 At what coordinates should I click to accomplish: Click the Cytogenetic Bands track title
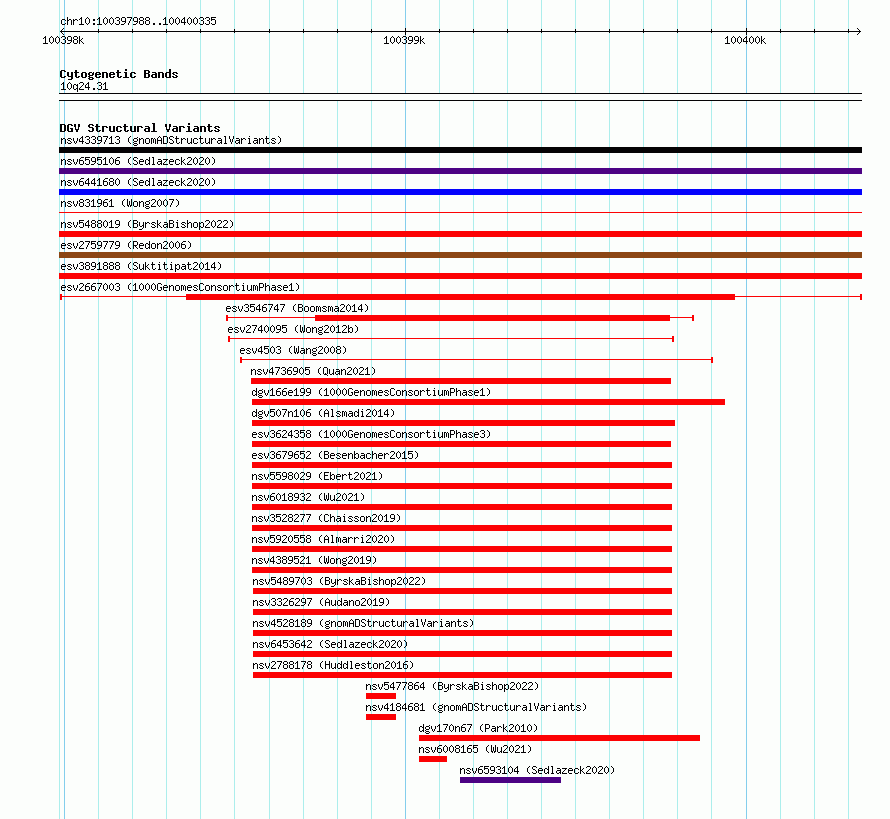119,74
